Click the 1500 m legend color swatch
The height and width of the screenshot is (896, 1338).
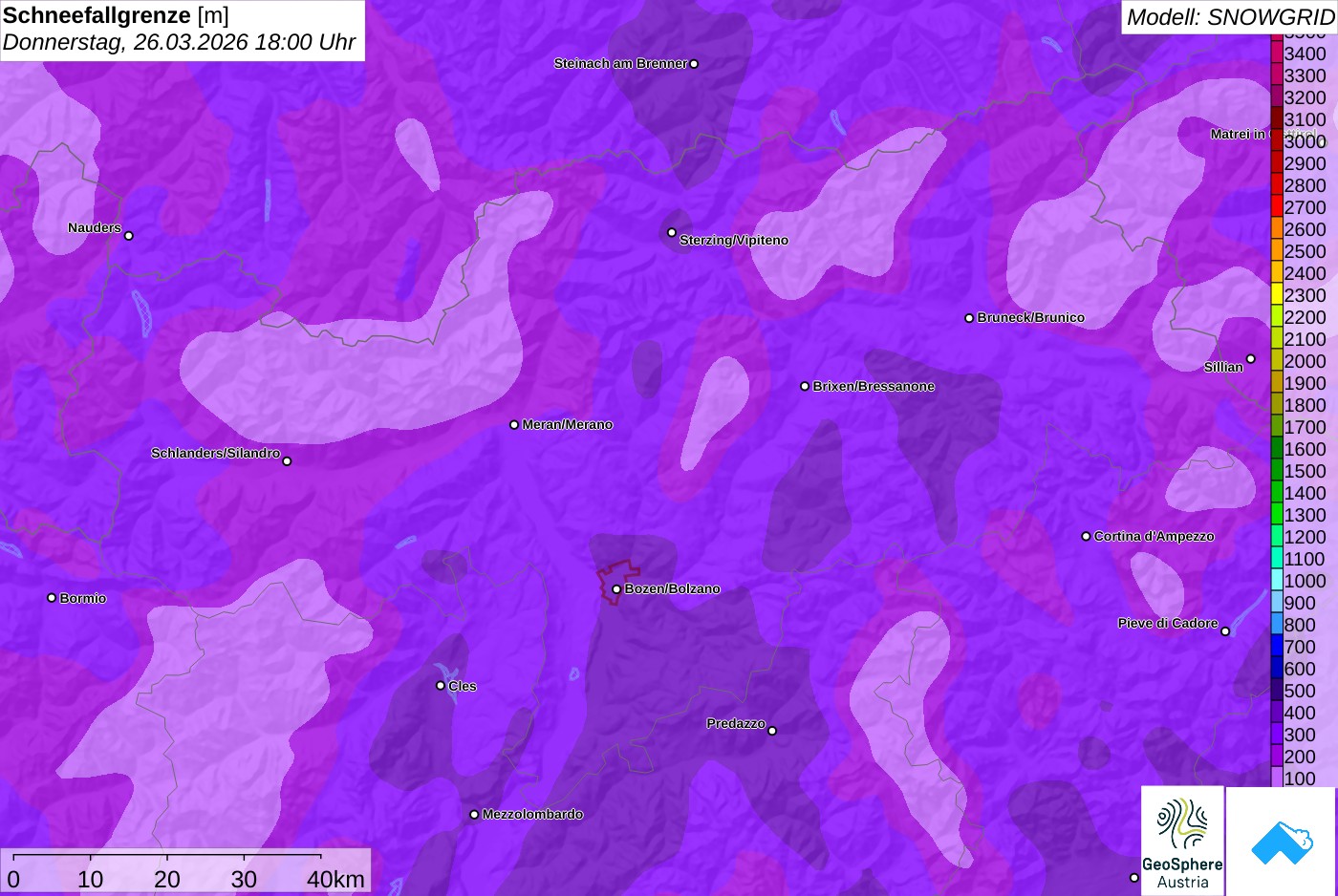[x=1276, y=471]
